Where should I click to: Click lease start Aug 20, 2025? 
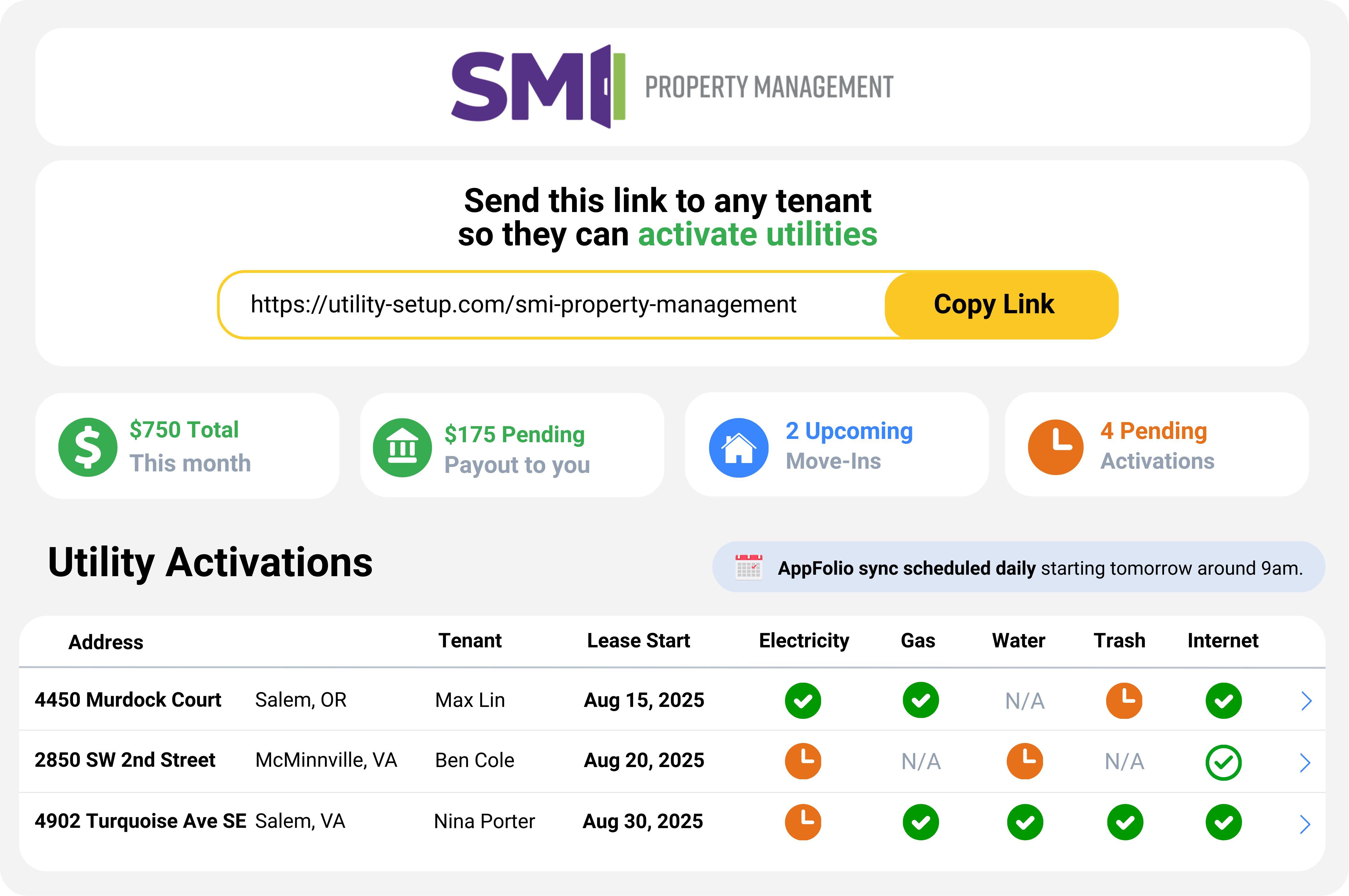(644, 761)
